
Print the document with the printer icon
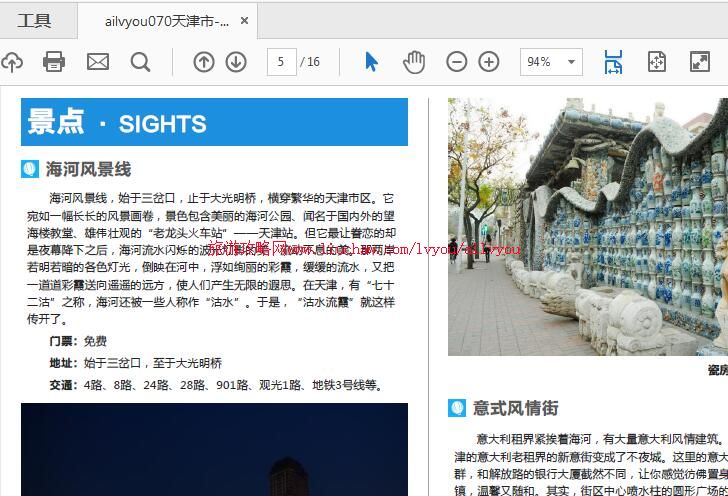coord(54,62)
